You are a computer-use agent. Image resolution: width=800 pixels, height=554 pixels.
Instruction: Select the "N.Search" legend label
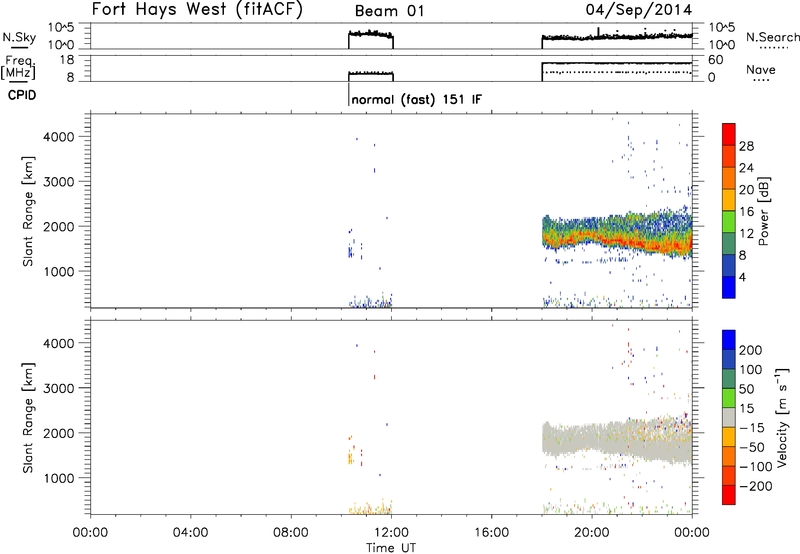[x=772, y=37]
